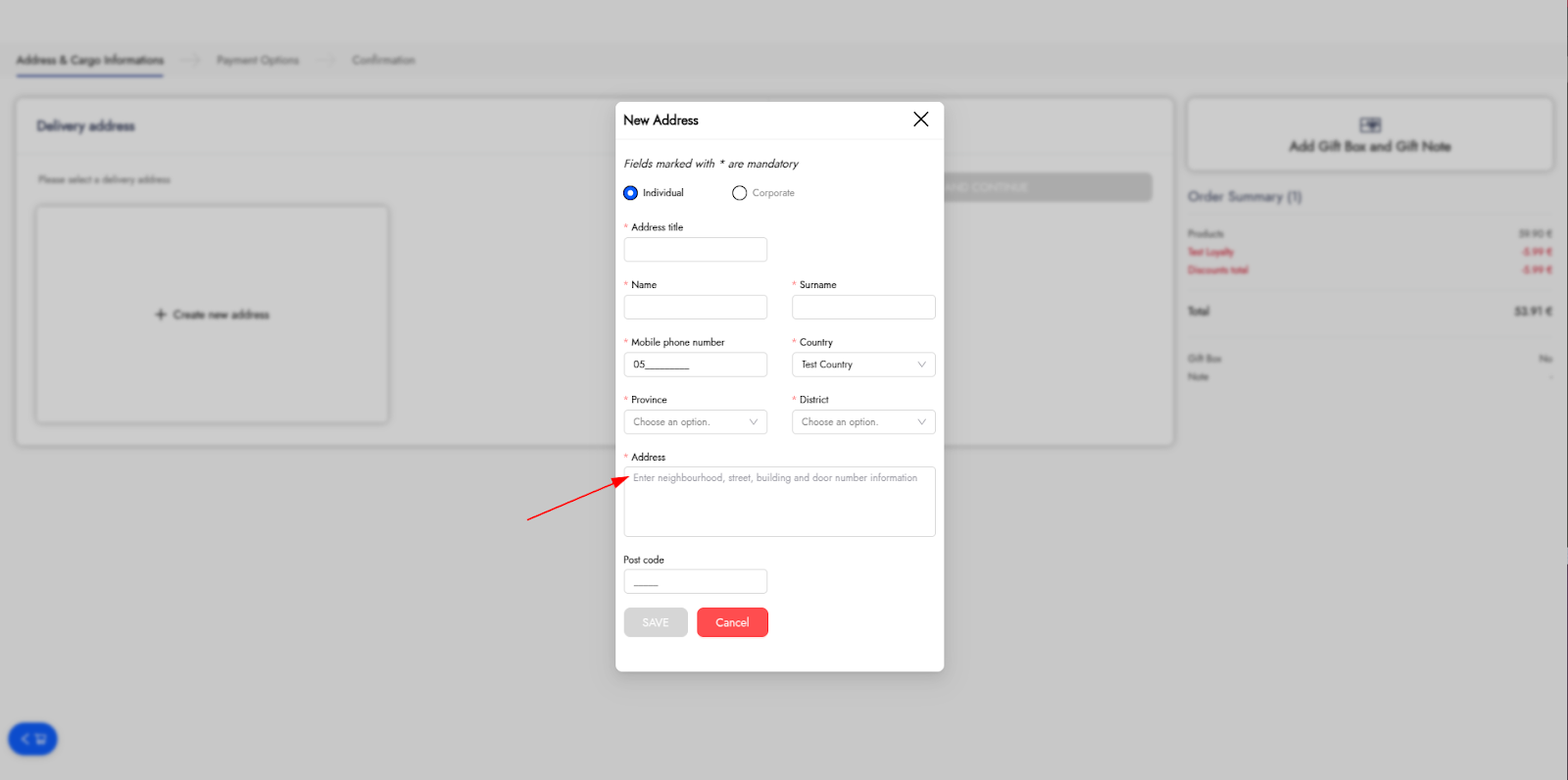Viewport: 1568px width, 780px height.
Task: Close the New Address dialog with X
Action: point(920,120)
